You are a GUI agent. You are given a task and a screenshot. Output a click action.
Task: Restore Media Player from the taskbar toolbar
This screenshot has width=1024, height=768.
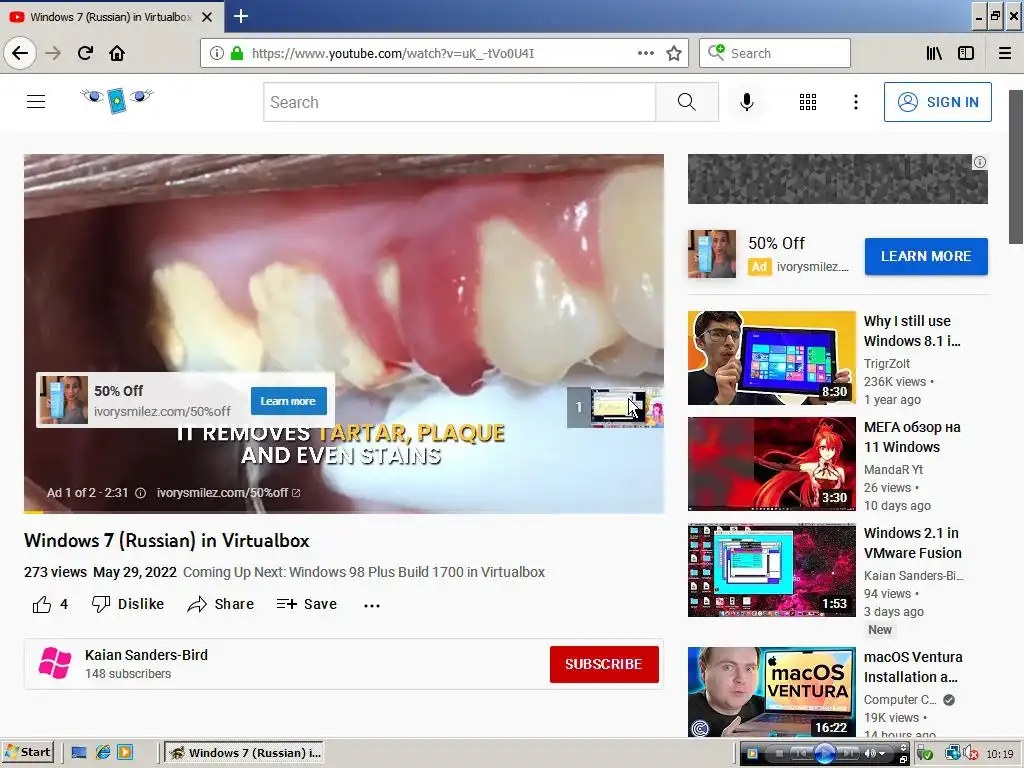pos(903,760)
